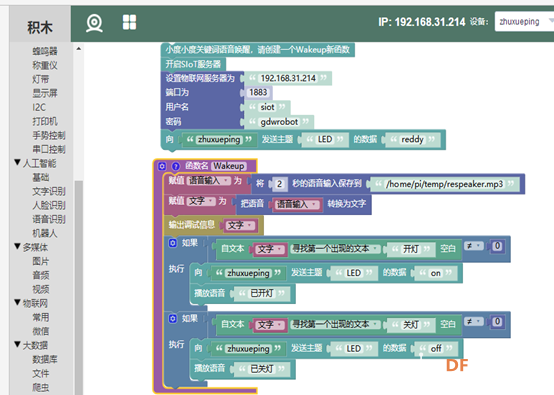Click the siot username field
The width and height of the screenshot is (554, 395).
(x=267, y=107)
